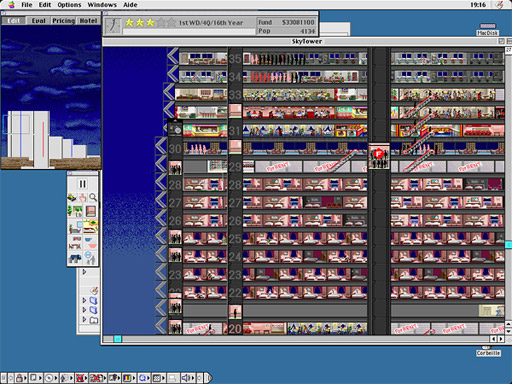Image resolution: width=512 pixels, height=384 pixels.
Task: Open the Apple menu
Action: pyautogui.click(x=11, y=5)
